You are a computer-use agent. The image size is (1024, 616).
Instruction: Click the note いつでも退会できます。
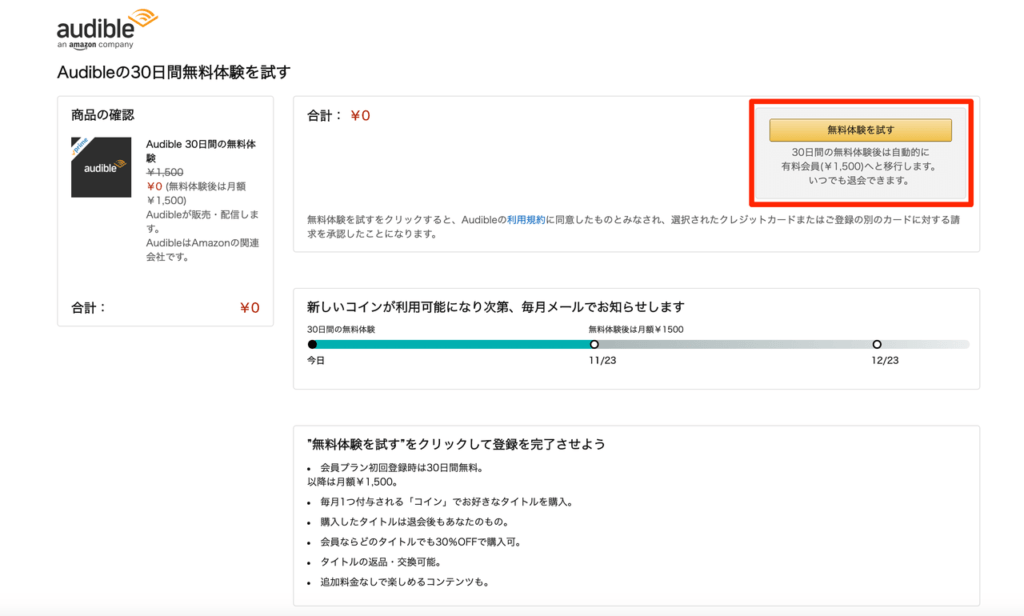[x=860, y=180]
